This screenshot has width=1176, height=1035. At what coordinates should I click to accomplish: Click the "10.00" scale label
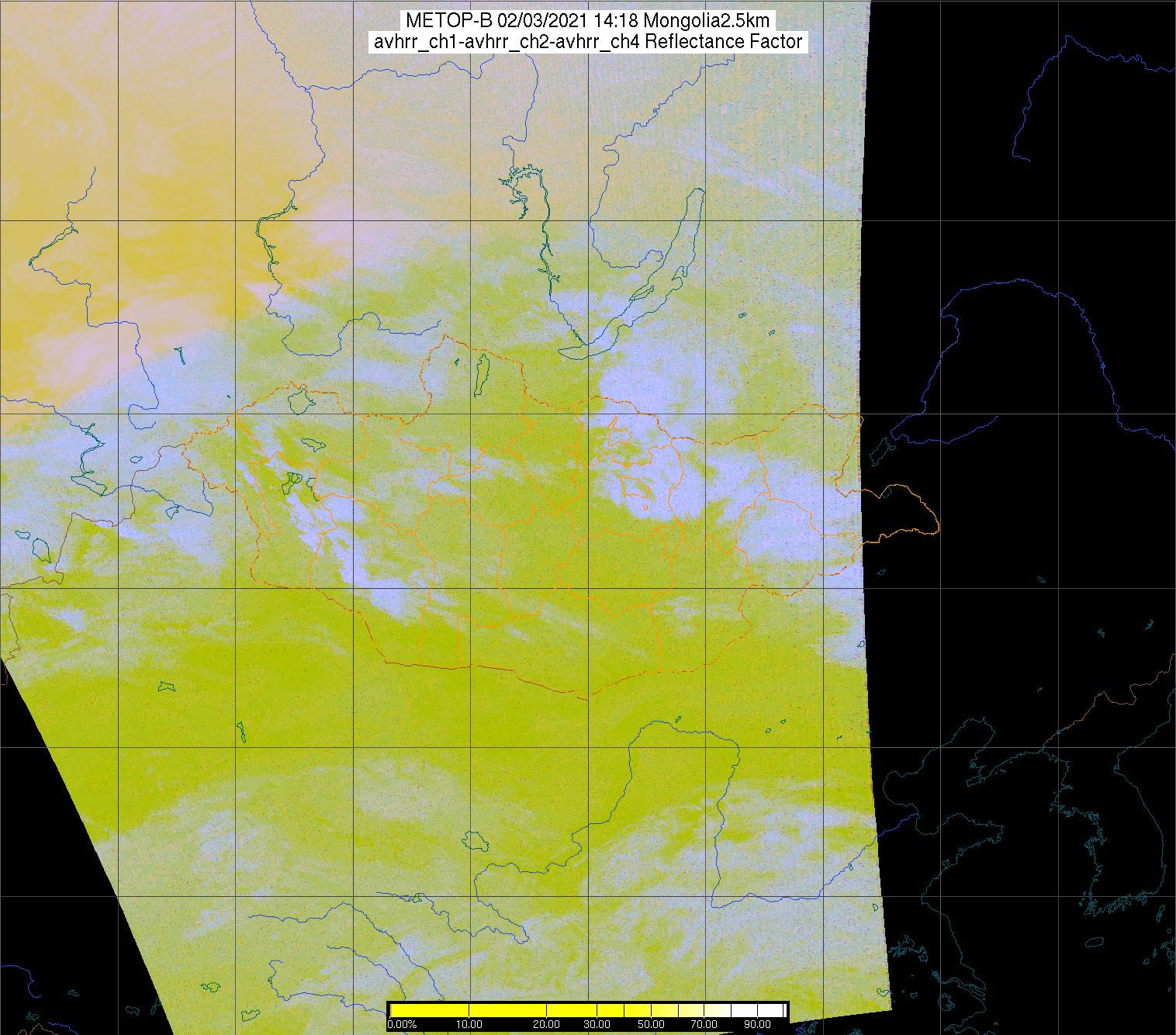pyautogui.click(x=469, y=1024)
